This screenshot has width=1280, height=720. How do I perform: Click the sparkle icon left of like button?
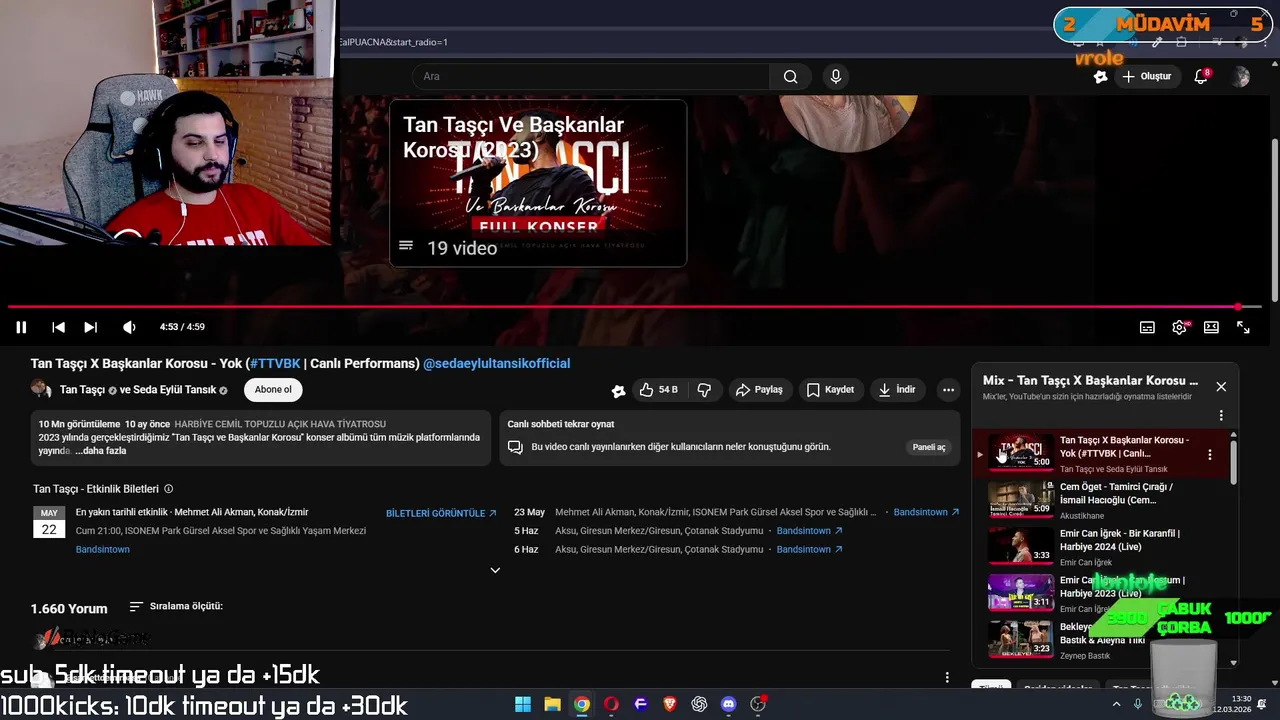[618, 390]
